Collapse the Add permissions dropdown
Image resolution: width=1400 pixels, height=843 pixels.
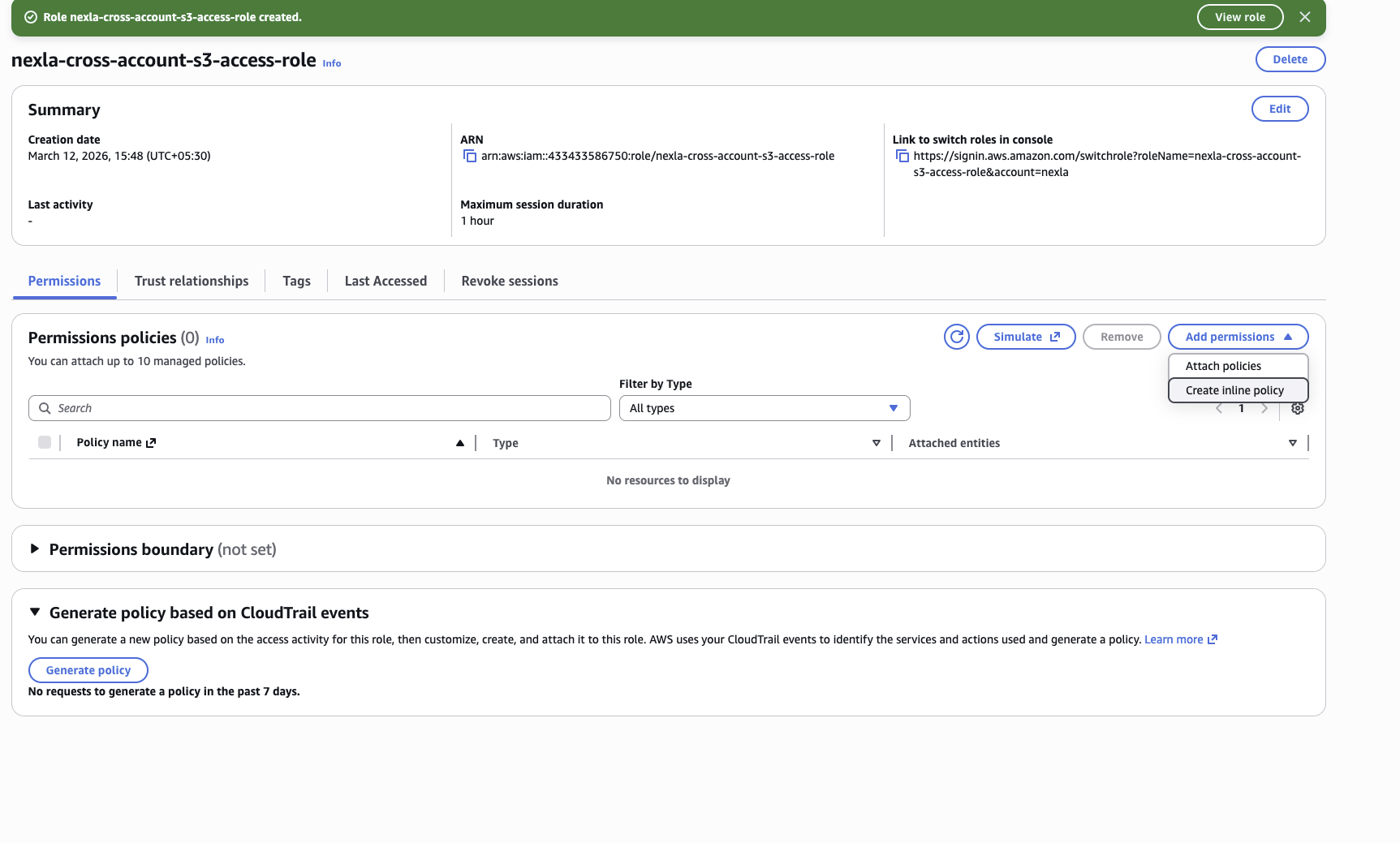click(x=1237, y=336)
